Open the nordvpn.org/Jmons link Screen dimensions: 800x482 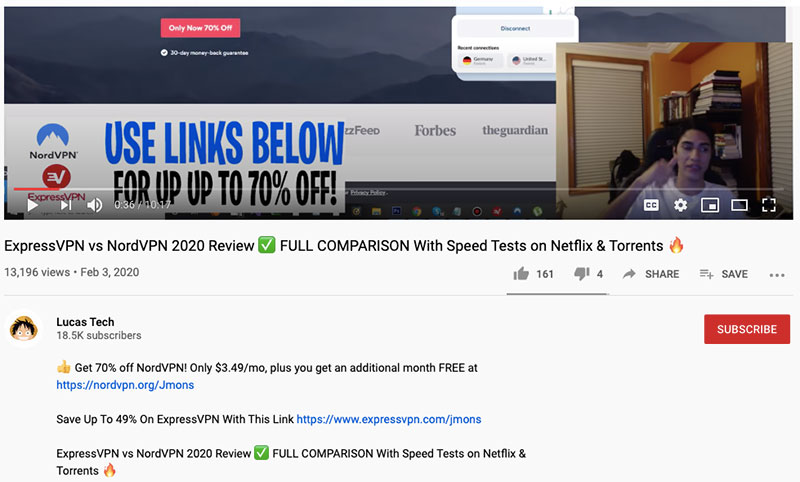pos(125,385)
